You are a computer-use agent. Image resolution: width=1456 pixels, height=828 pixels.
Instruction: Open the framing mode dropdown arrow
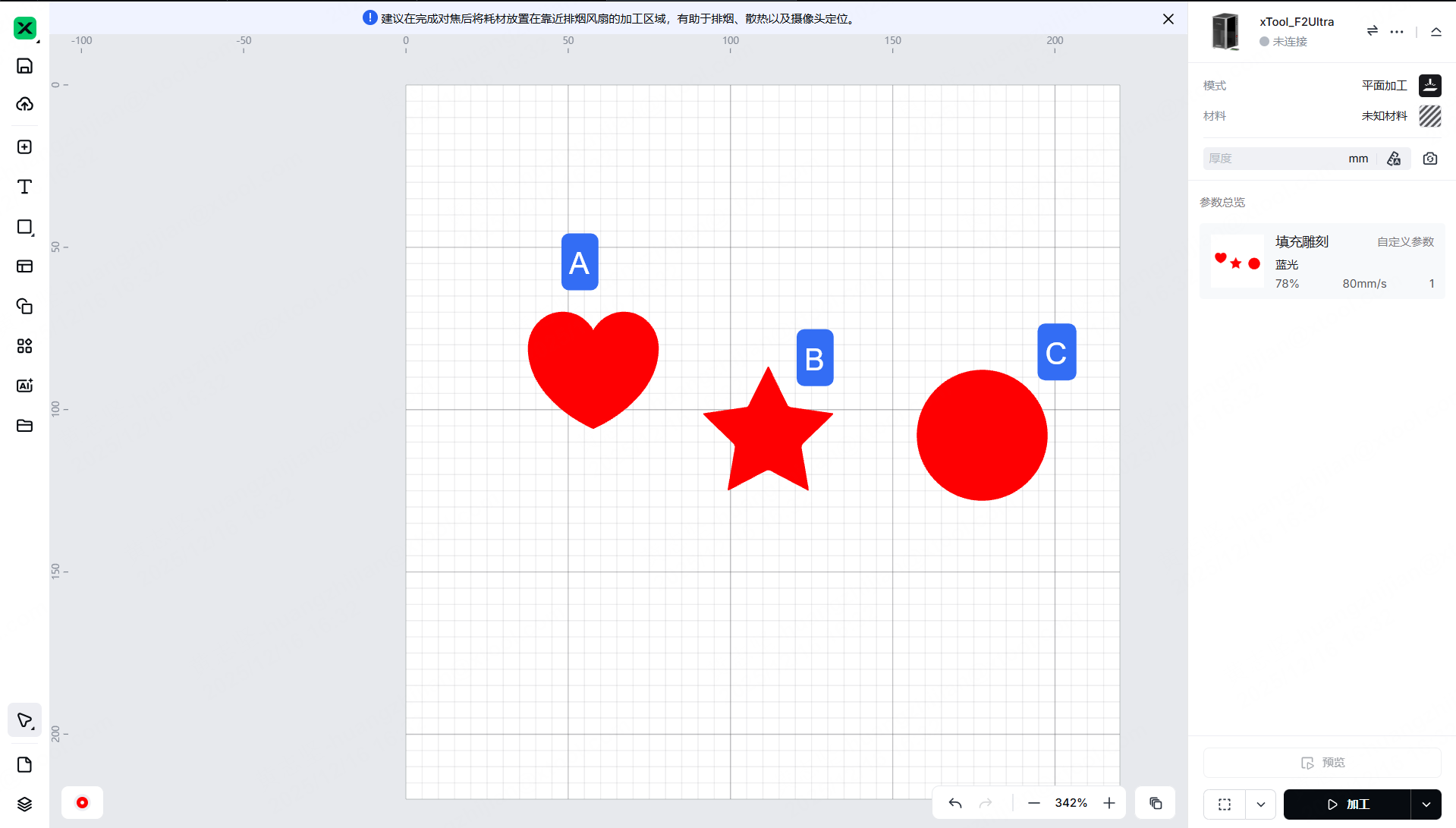[1261, 804]
